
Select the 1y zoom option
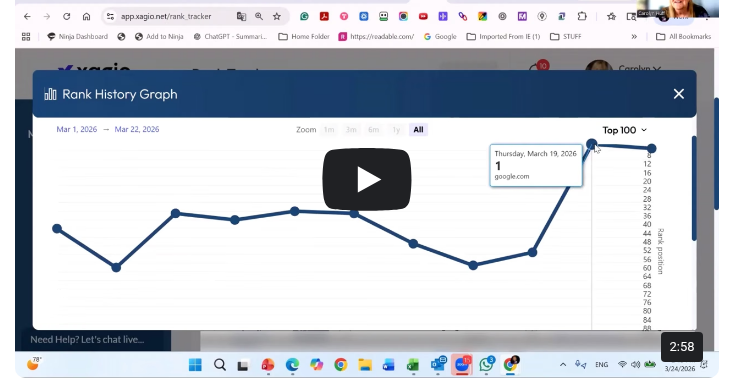tap(396, 129)
